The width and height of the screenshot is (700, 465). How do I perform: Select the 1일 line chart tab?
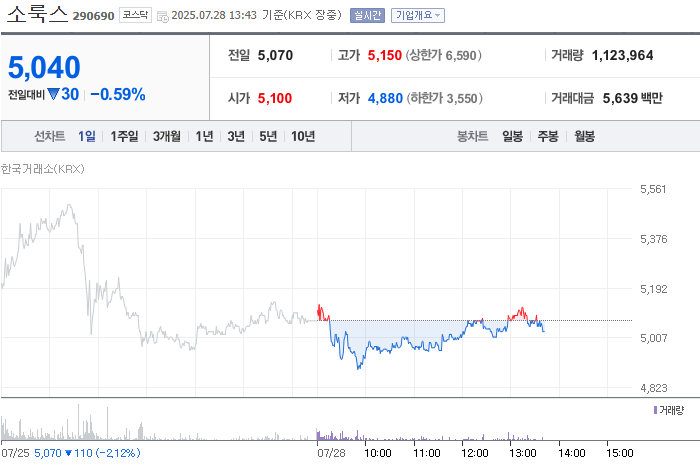[x=87, y=136]
